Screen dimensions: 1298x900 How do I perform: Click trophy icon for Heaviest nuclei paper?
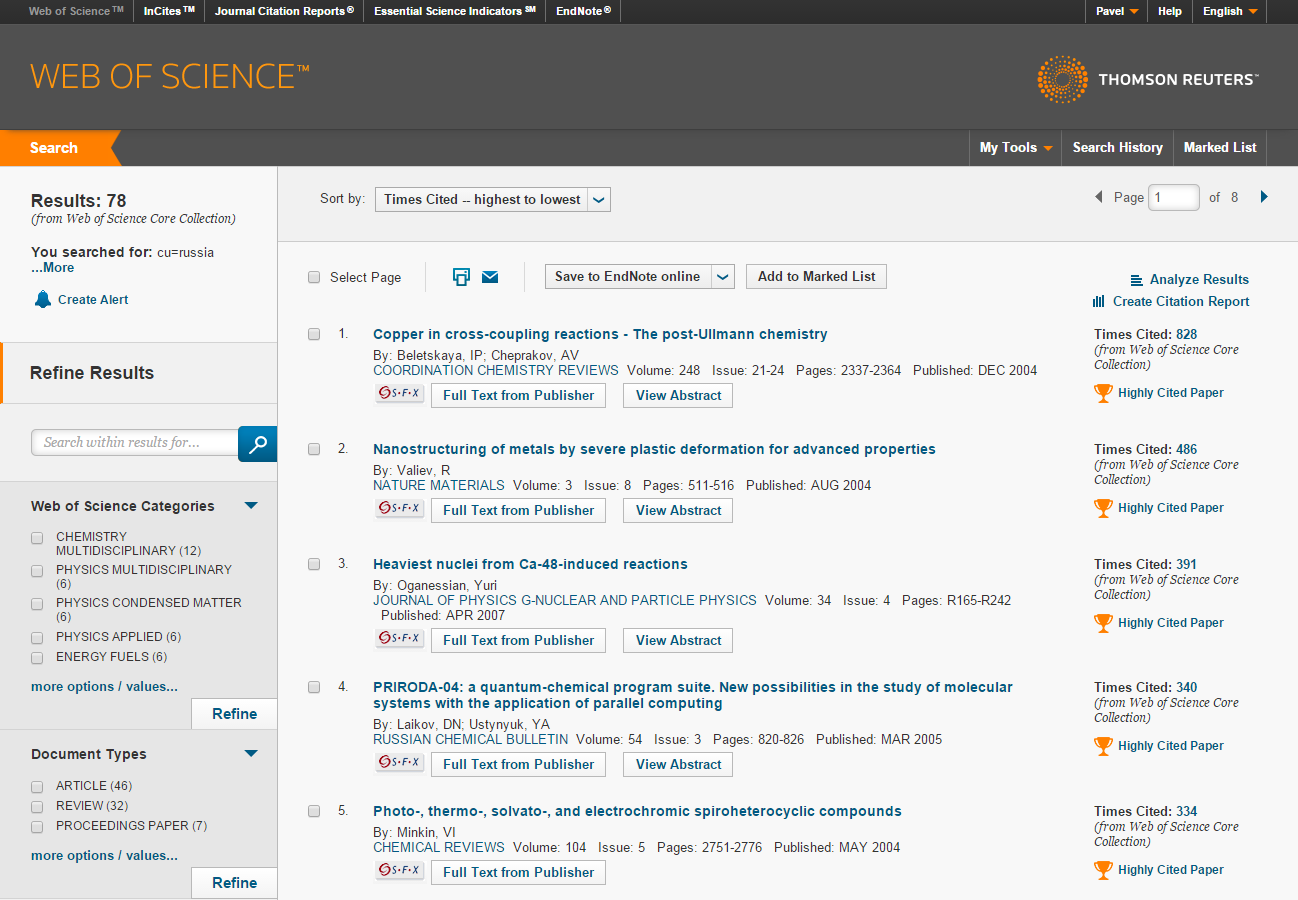coord(1103,623)
